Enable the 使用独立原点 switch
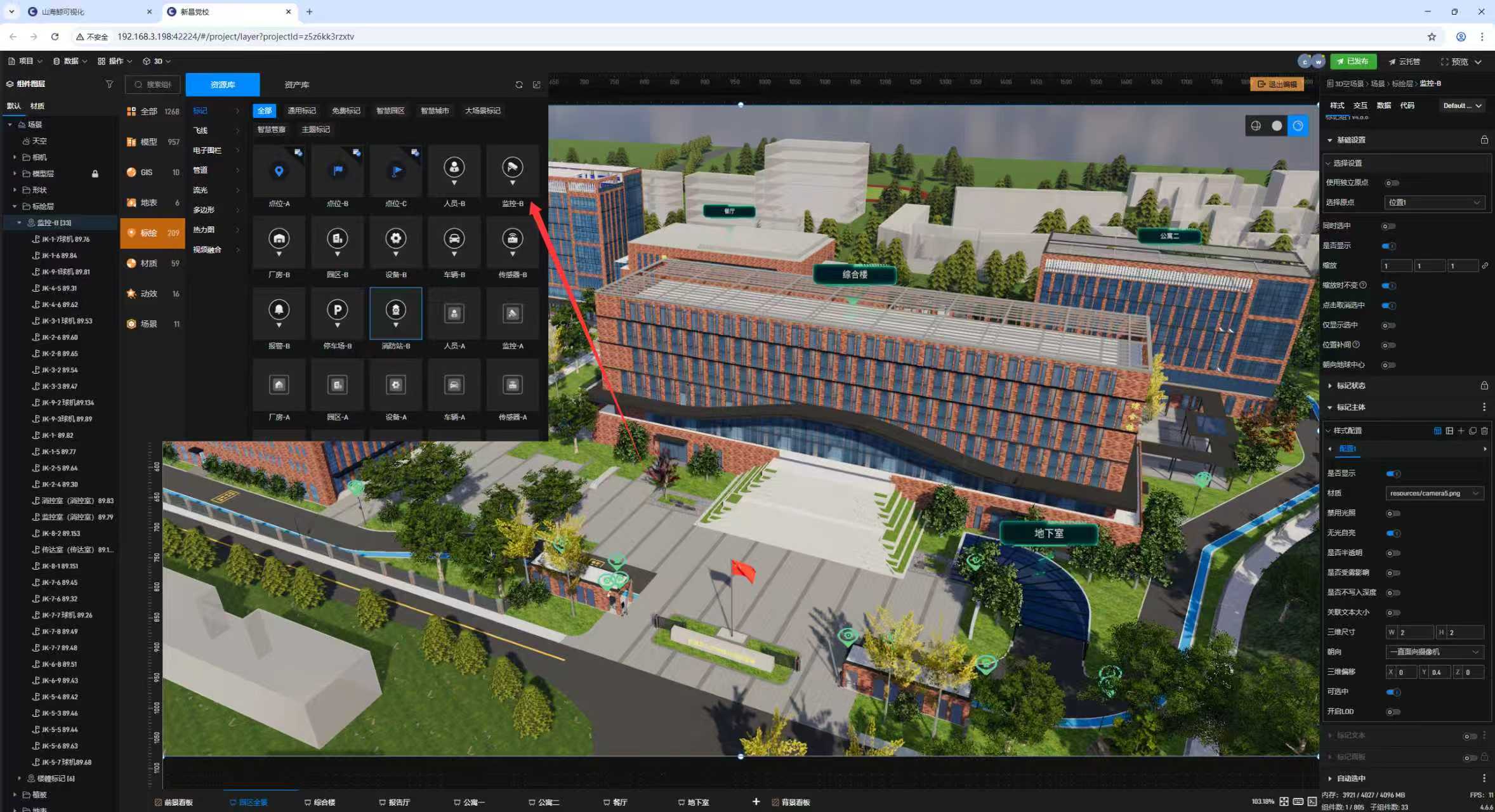1495x812 pixels. [1392, 183]
